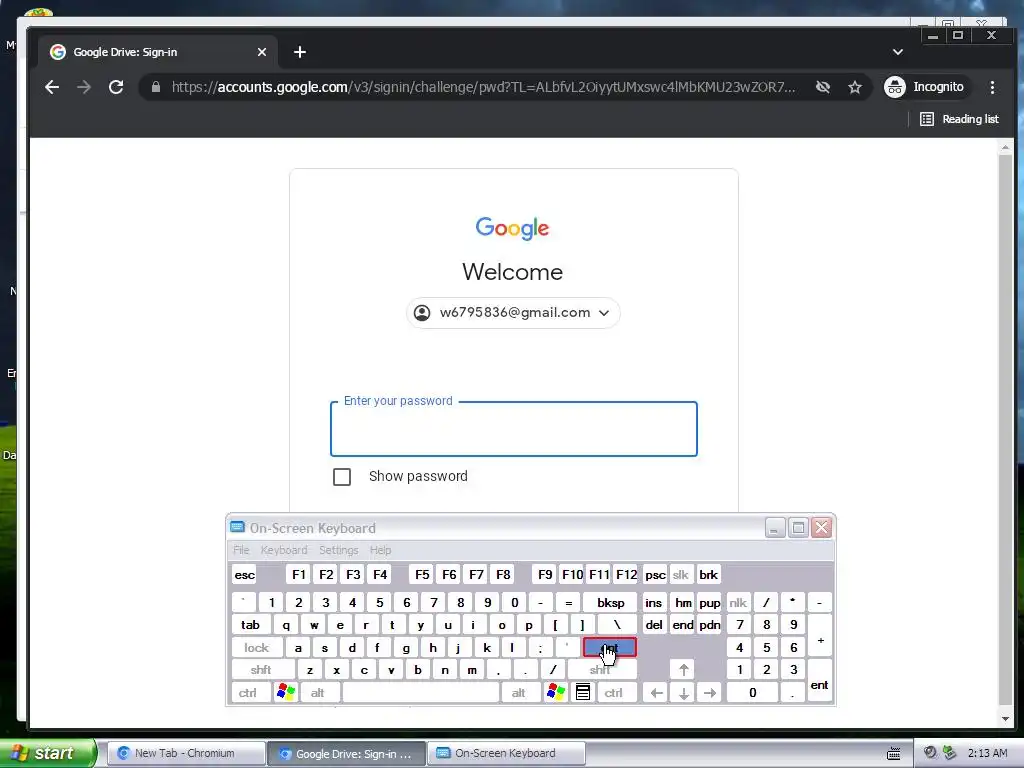The height and width of the screenshot is (768, 1024).
Task: Open a new tab with plus button
Action: click(300, 52)
